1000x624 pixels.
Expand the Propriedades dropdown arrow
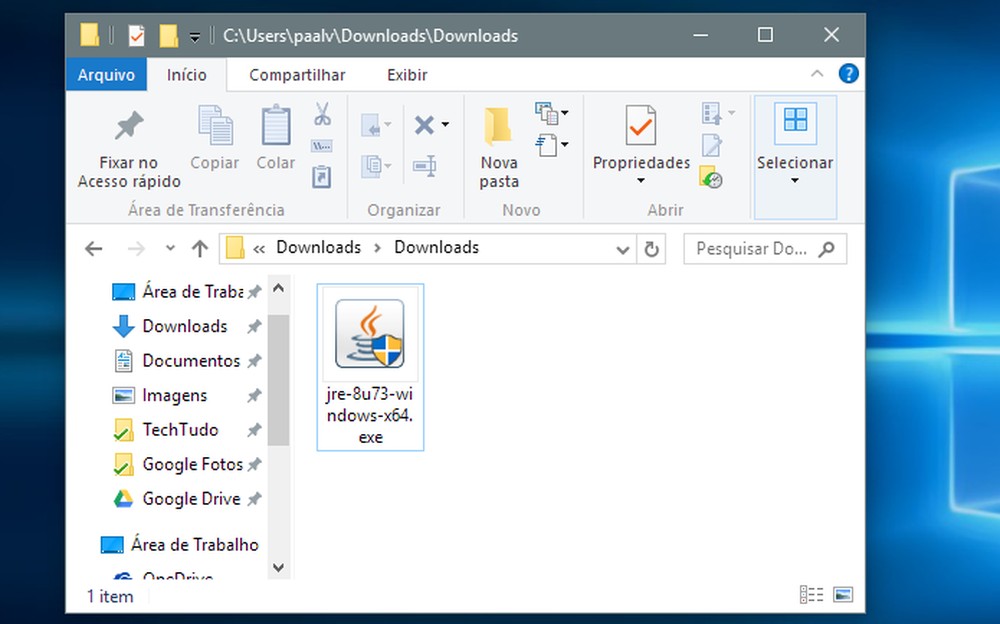click(x=640, y=180)
